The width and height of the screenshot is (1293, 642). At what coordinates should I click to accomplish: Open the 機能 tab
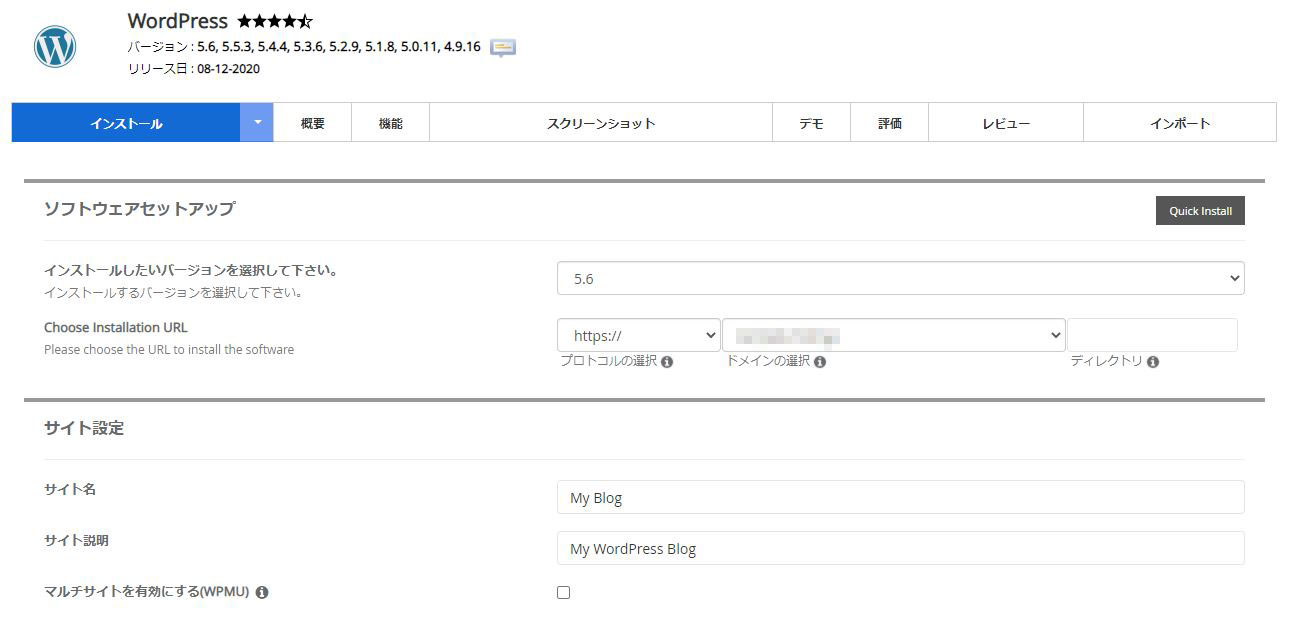click(x=391, y=123)
